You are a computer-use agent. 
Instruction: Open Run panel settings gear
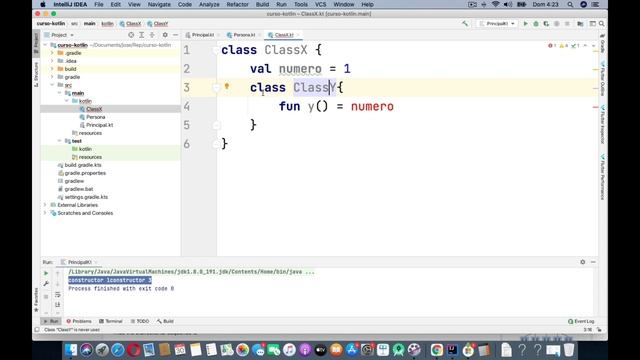[582, 262]
